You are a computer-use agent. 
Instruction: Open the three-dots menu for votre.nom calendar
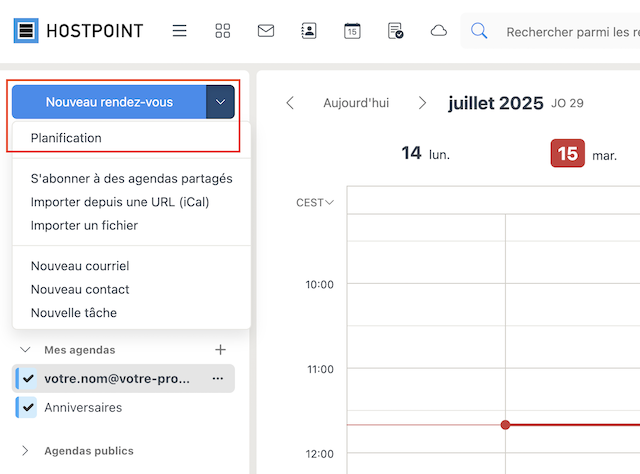coord(218,378)
